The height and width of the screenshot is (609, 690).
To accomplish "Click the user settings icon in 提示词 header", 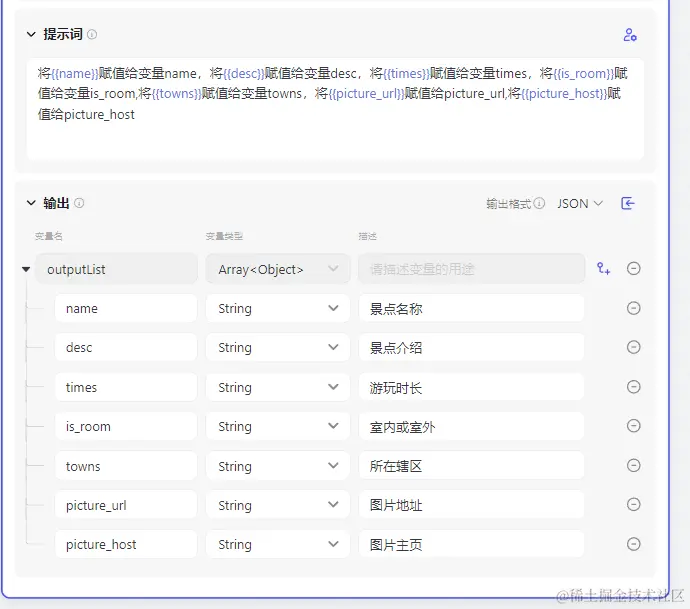I will [x=630, y=34].
